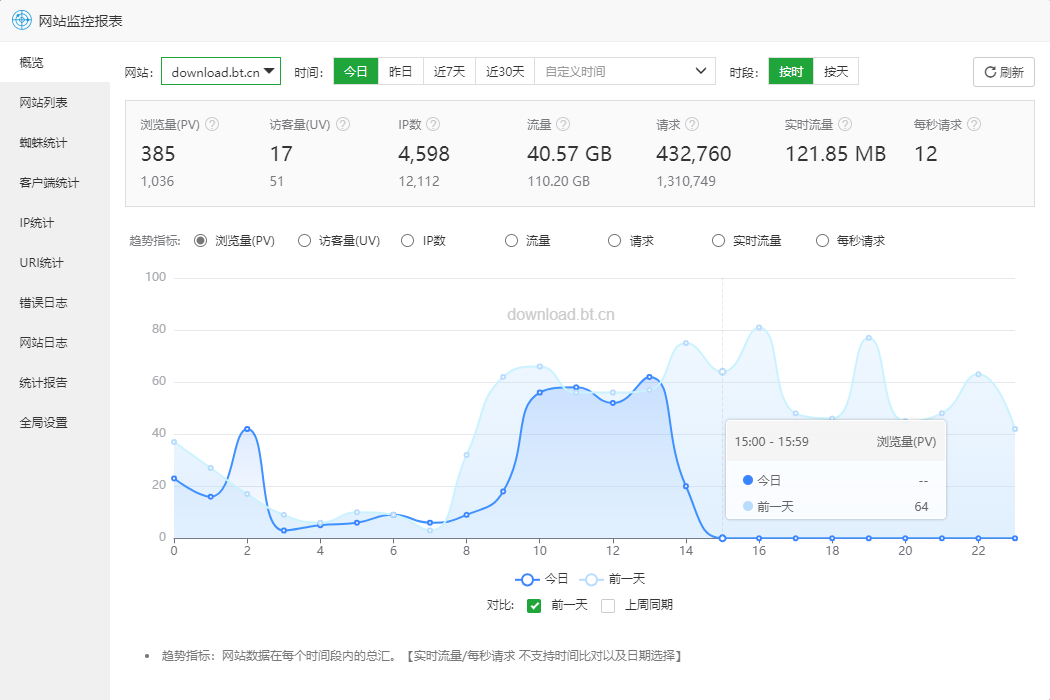Toggle 今日 series in chart legend
The width and height of the screenshot is (1050, 700).
pos(542,579)
